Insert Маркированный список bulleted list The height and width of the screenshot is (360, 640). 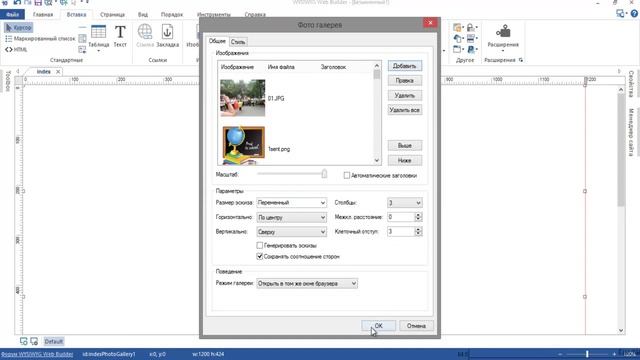point(40,39)
